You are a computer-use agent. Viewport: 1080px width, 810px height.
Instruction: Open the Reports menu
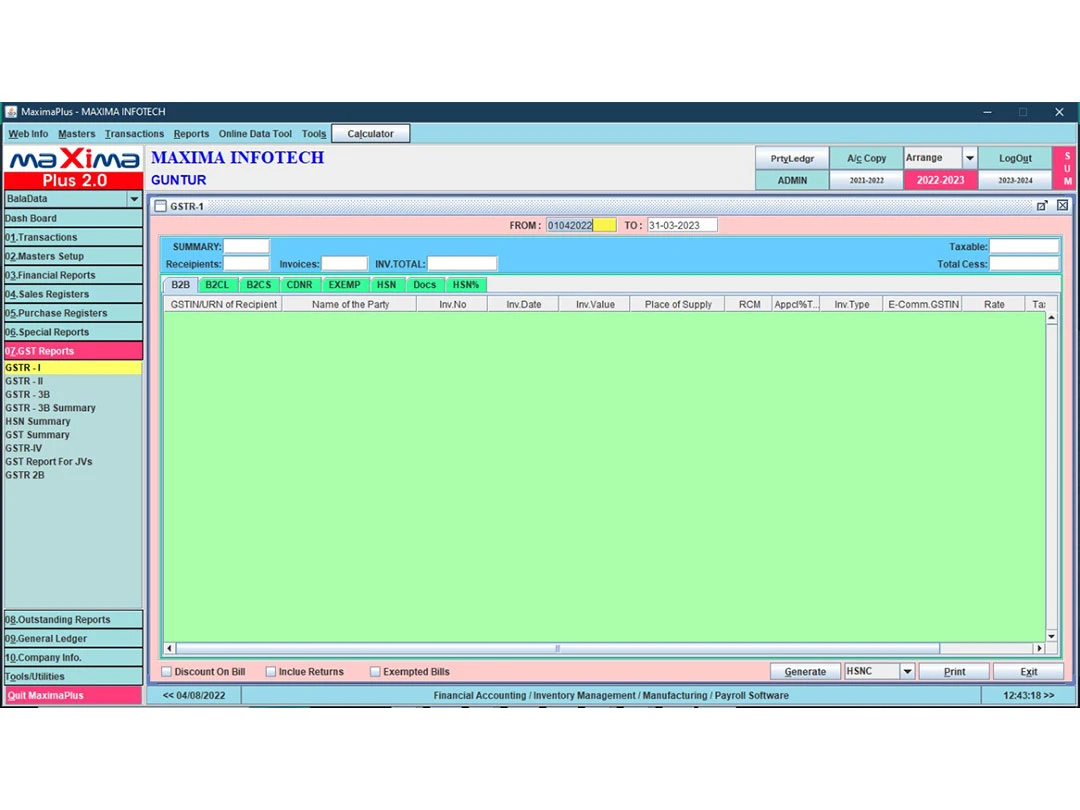(x=191, y=134)
